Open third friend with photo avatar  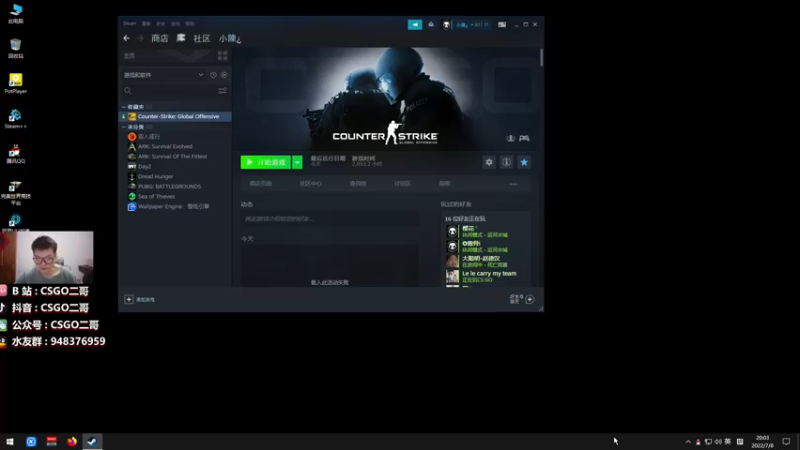click(x=485, y=261)
